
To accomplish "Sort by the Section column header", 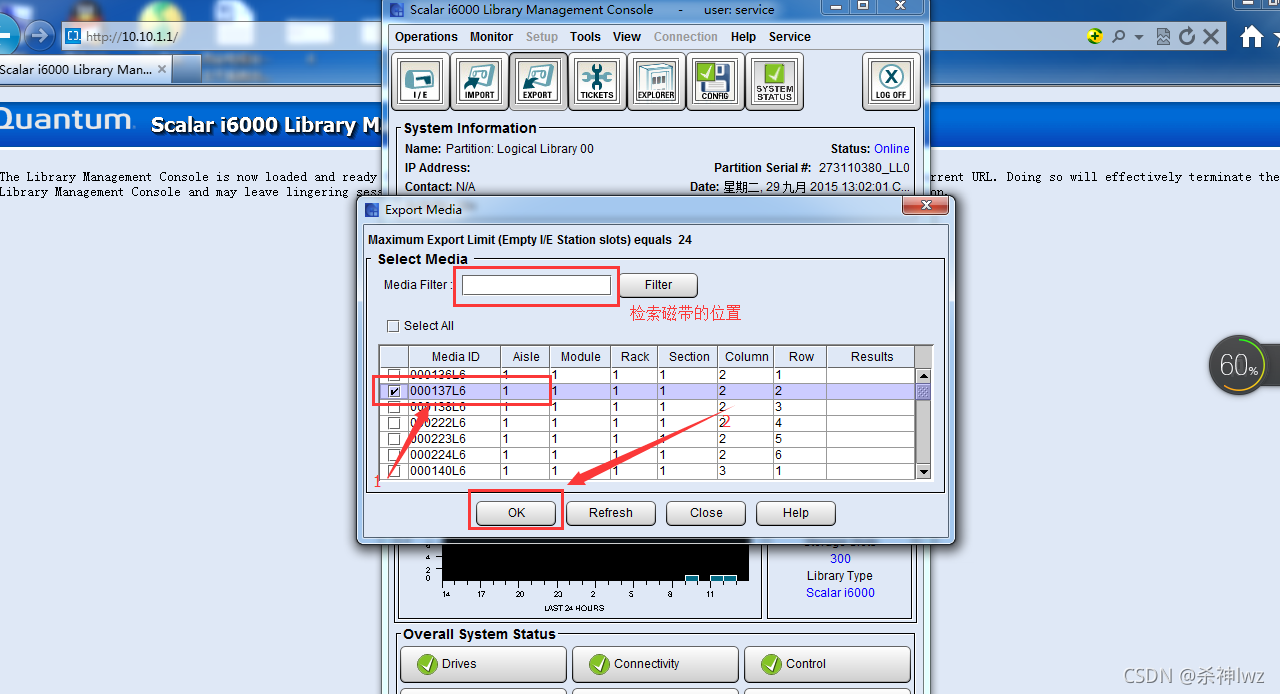I will (689, 357).
